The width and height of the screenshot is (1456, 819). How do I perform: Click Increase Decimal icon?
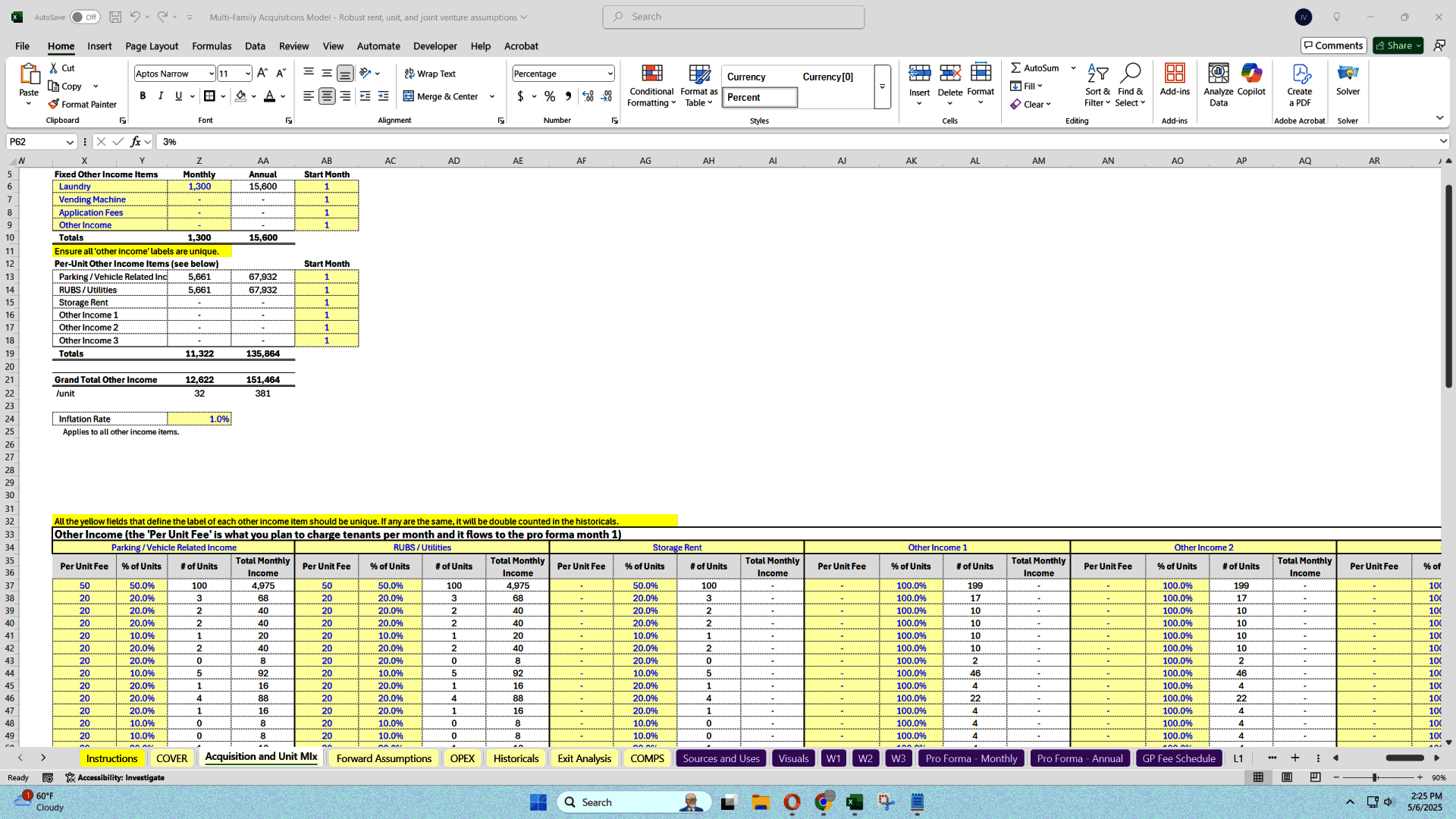point(588,96)
